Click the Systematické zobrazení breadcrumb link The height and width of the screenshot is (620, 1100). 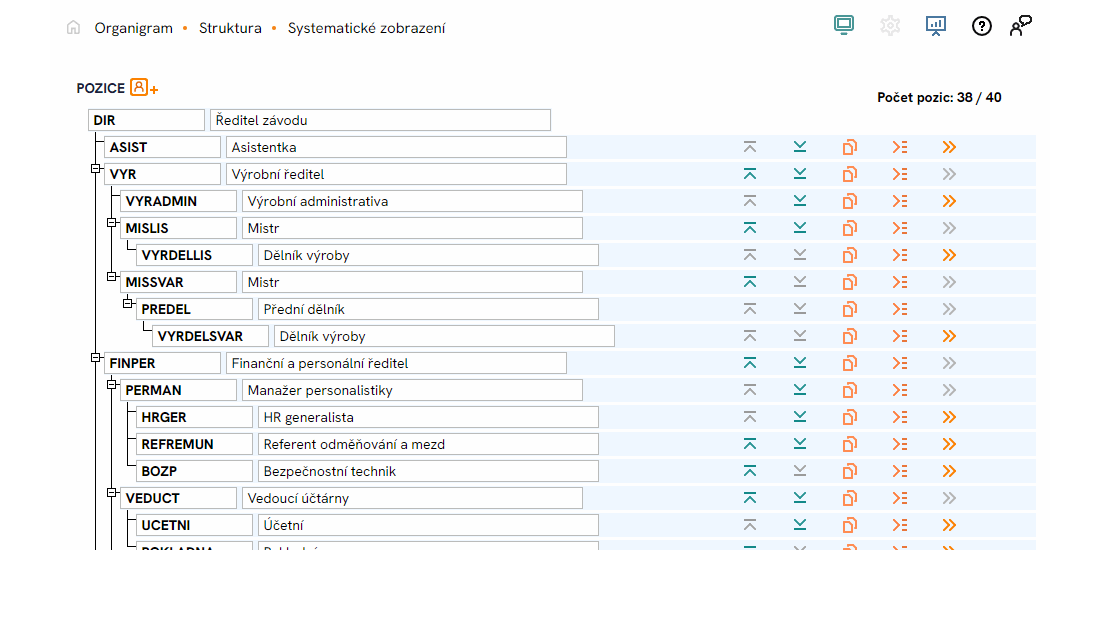366,28
